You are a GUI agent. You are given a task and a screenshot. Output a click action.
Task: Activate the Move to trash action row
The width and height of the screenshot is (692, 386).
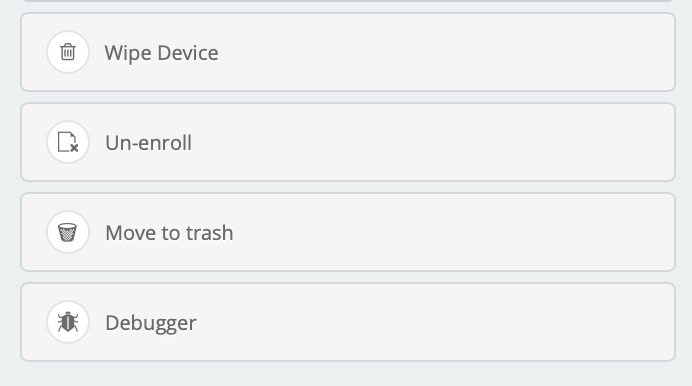pos(348,232)
